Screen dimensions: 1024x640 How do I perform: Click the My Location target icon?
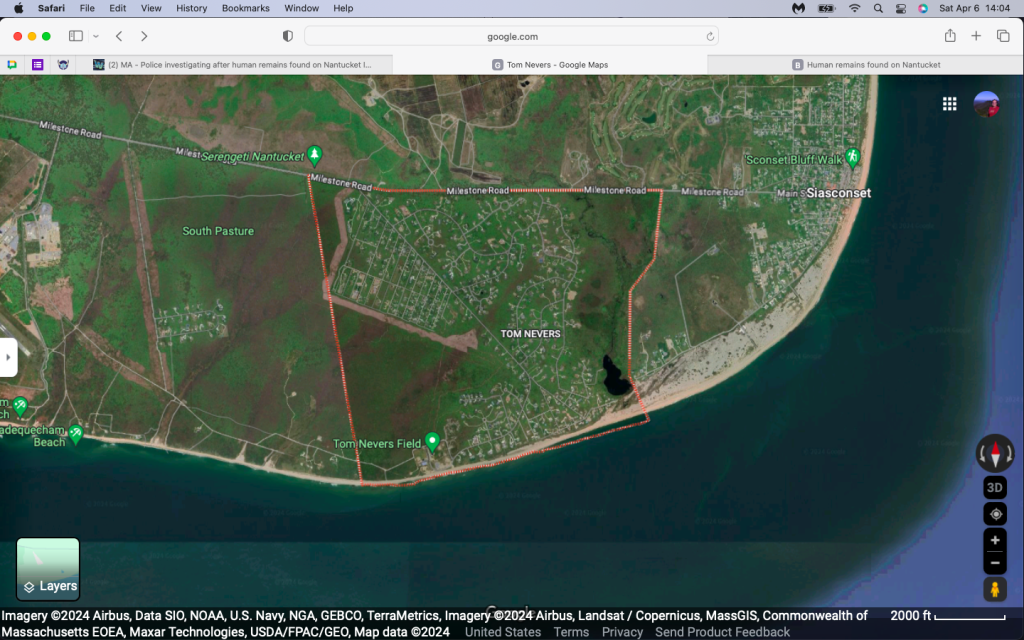click(995, 514)
